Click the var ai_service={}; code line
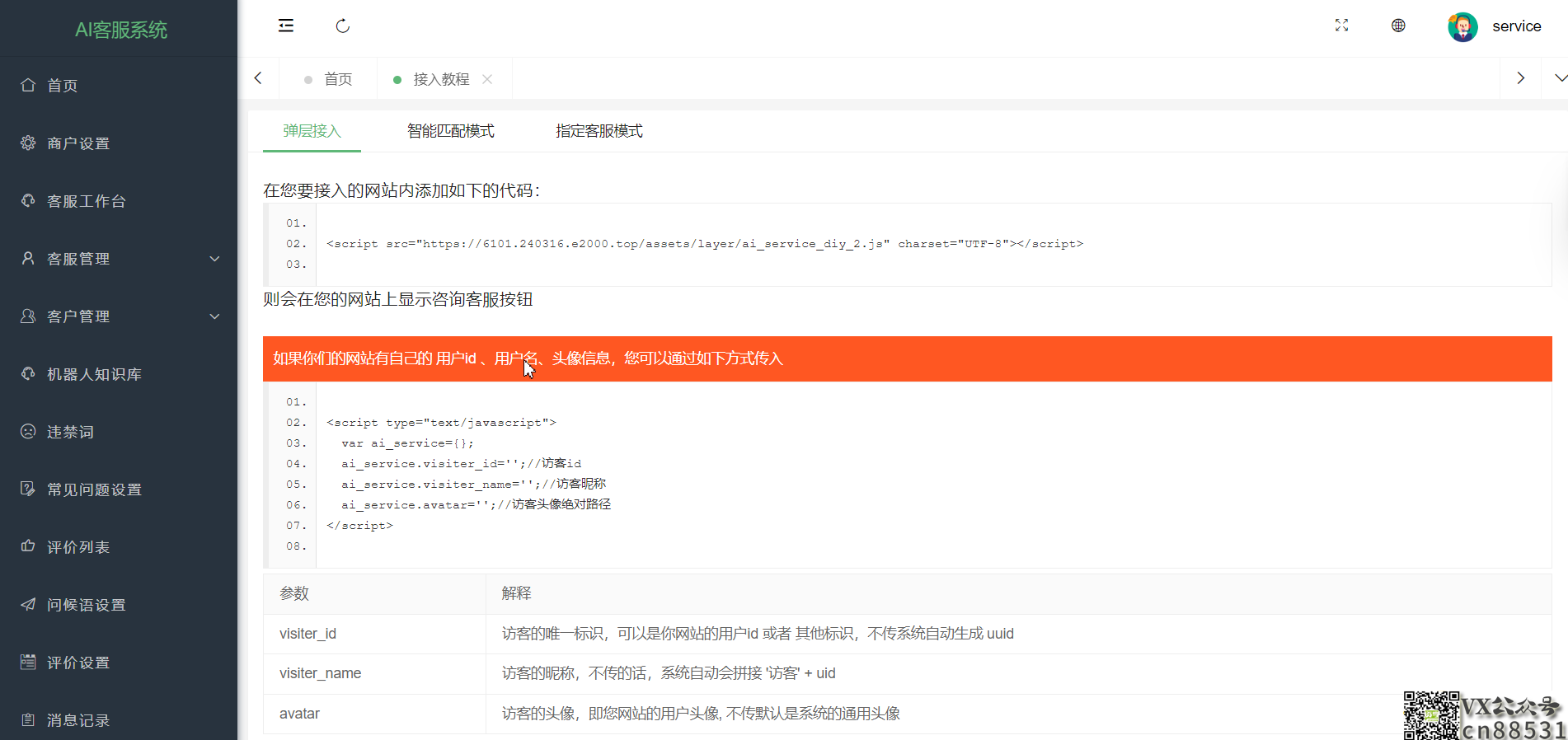1568x740 pixels. pos(407,443)
